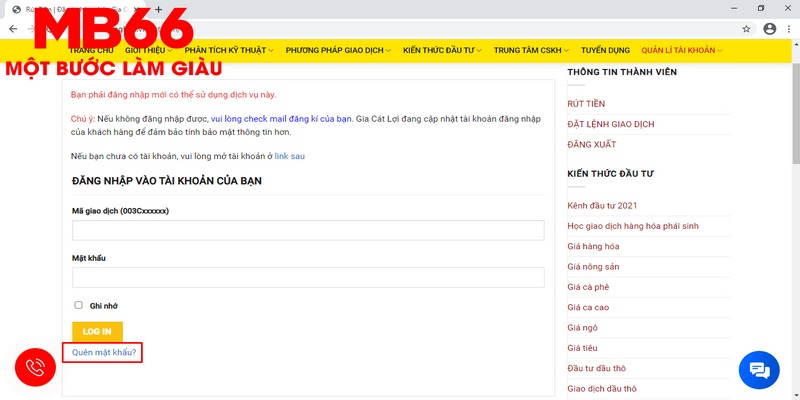Click the THÔNG TIN THÀNH VIÊN heading

(622, 72)
